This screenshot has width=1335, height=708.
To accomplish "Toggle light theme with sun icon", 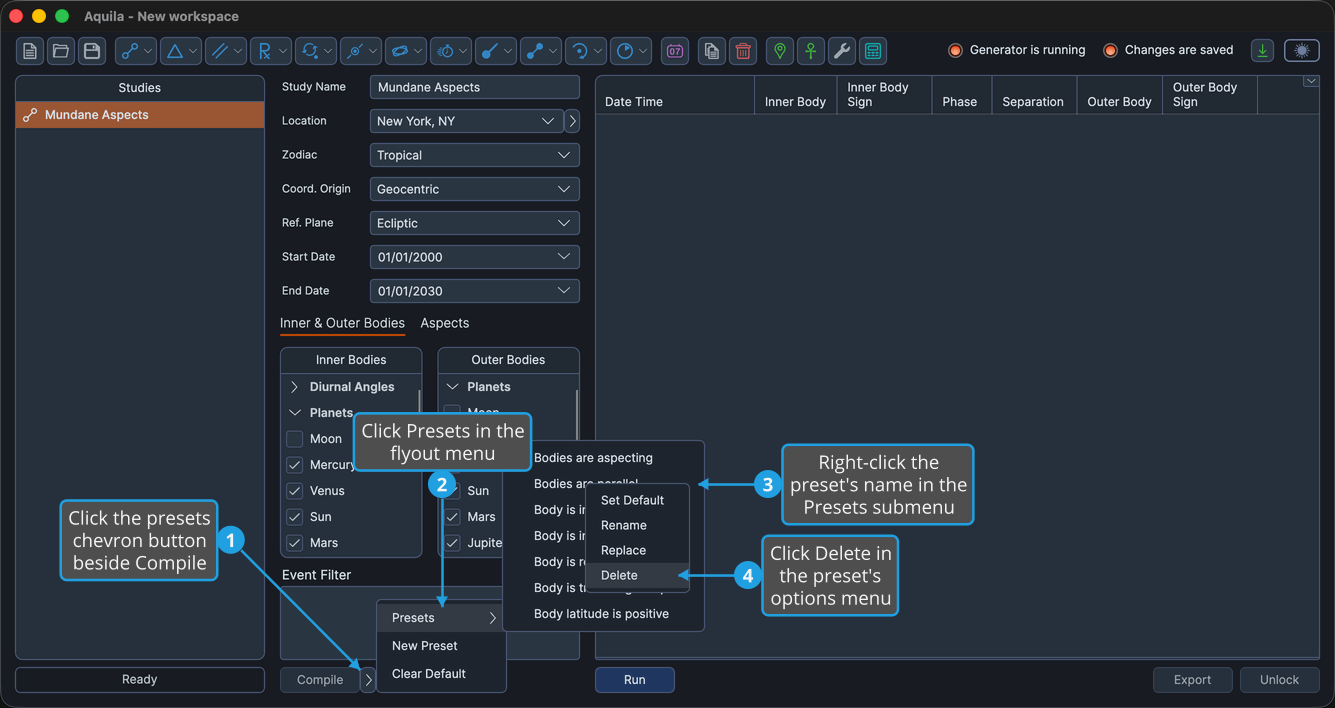I will [1302, 51].
